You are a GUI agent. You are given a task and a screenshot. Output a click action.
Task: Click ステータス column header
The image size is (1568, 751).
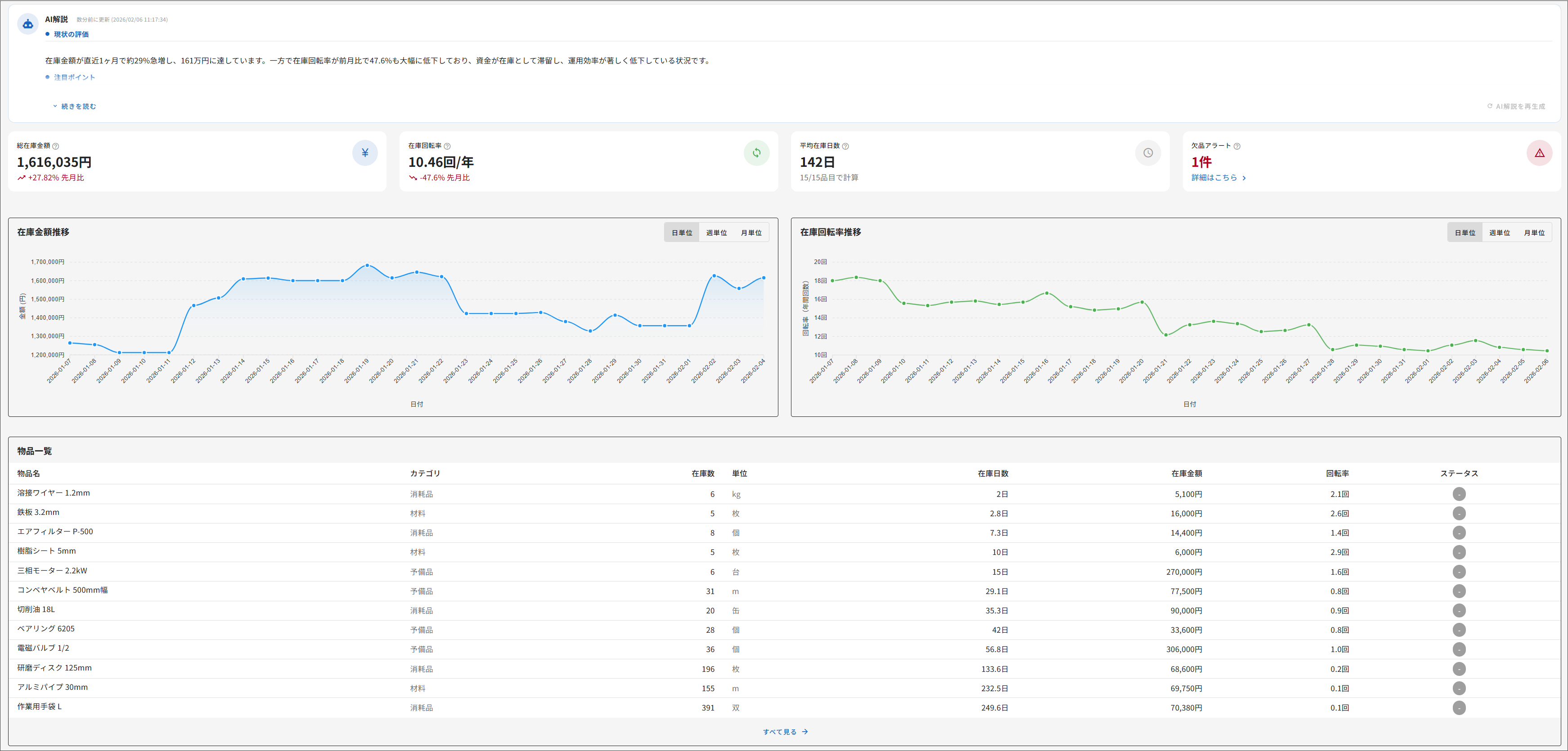point(1459,474)
